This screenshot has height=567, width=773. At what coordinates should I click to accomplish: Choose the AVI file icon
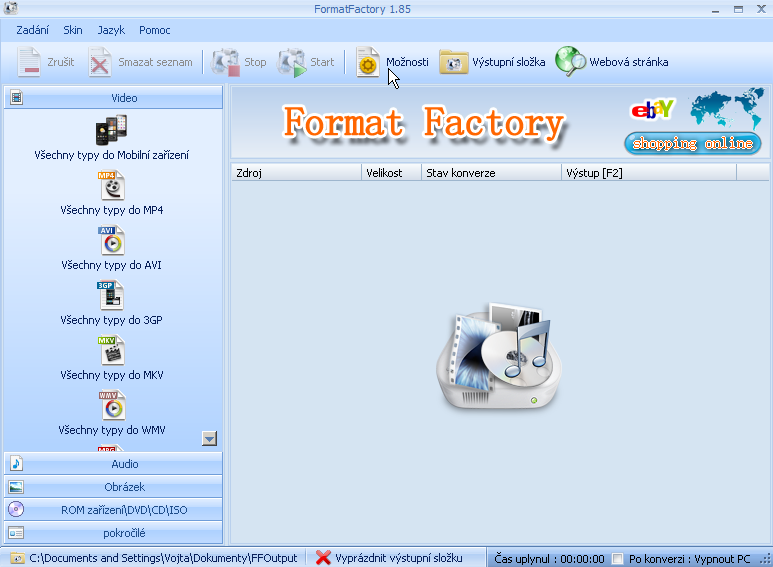pyautogui.click(x=112, y=241)
